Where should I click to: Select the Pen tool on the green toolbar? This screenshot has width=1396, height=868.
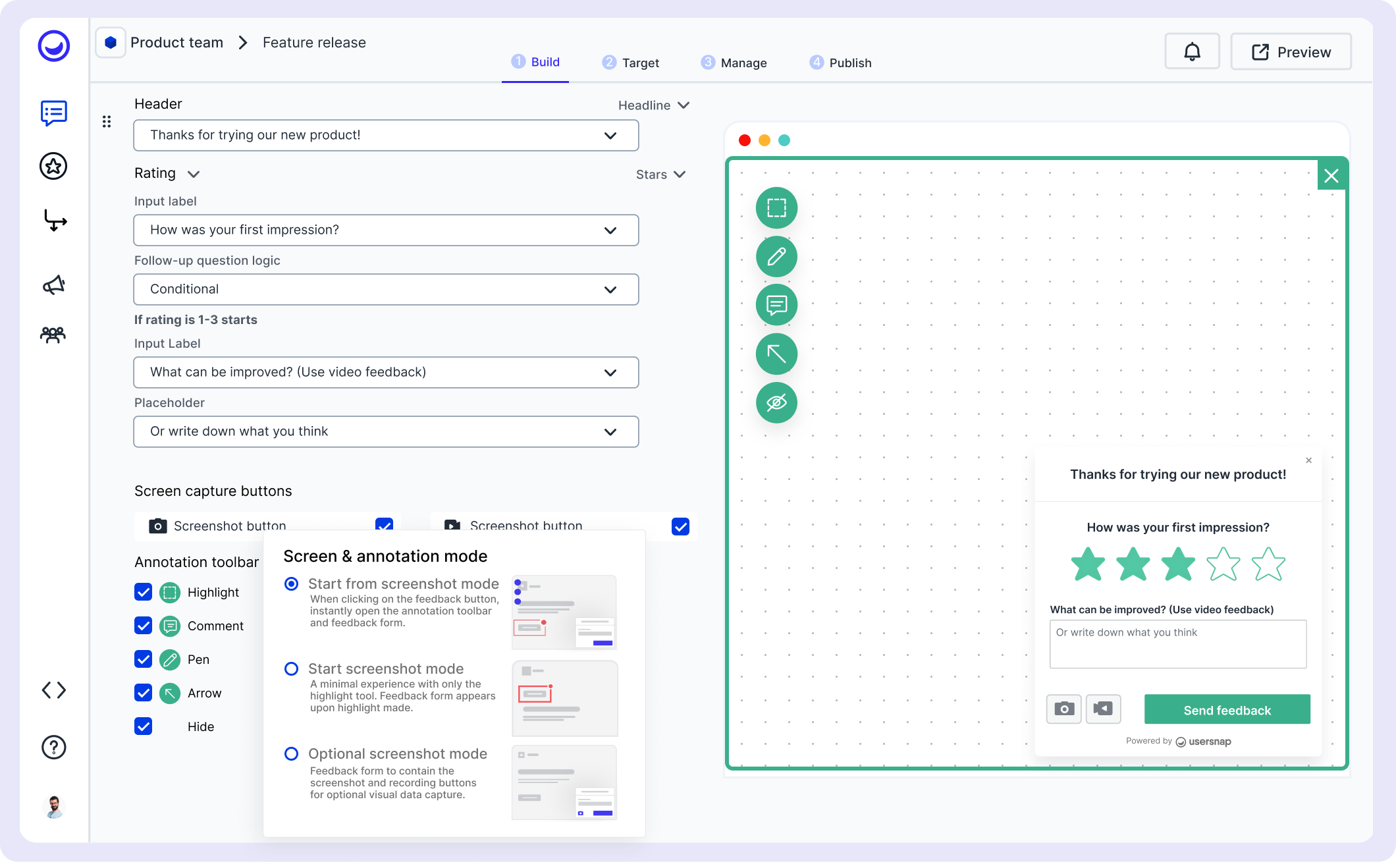[x=776, y=256]
